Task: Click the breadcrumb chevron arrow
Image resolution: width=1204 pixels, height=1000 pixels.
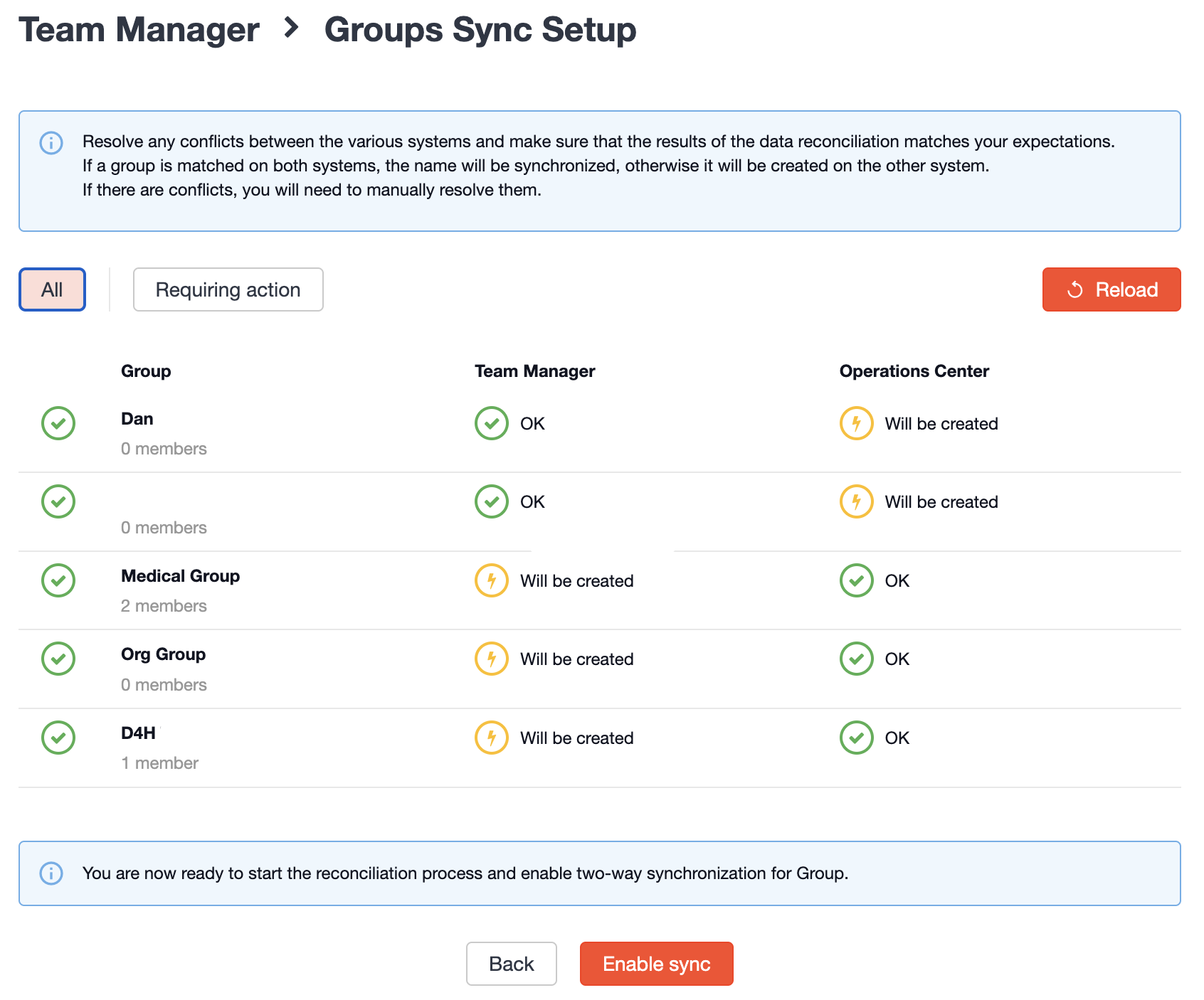Action: click(x=291, y=28)
